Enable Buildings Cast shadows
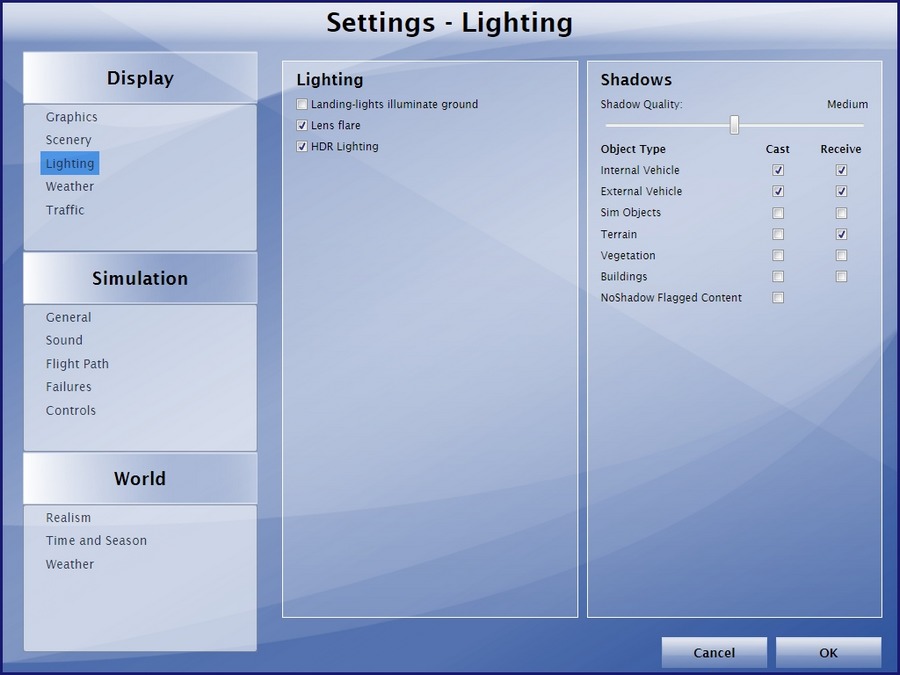Screen dimensions: 900x675 point(778,277)
